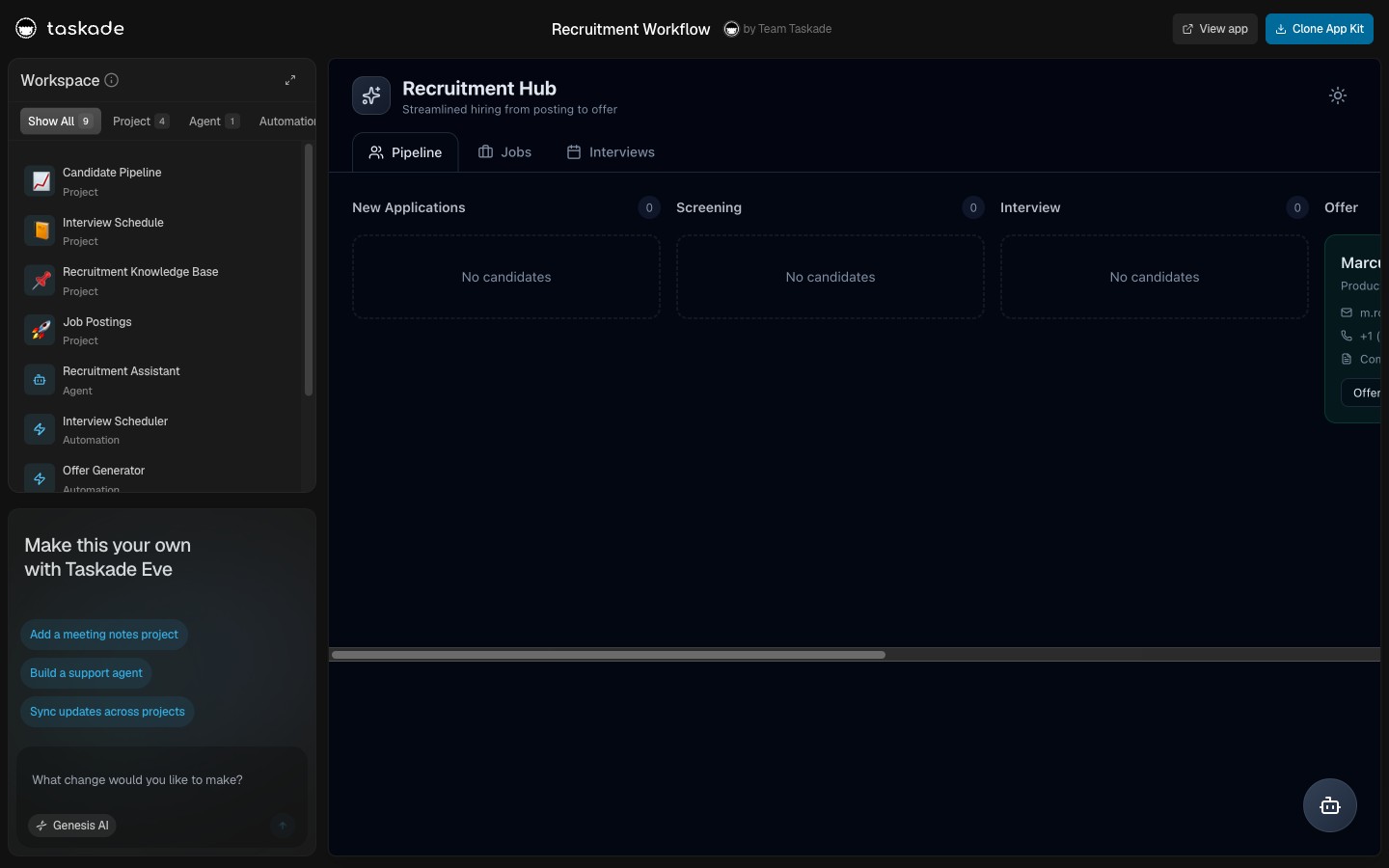This screenshot has height=868, width=1389.
Task: Switch to the Jobs tab
Action: (x=505, y=152)
